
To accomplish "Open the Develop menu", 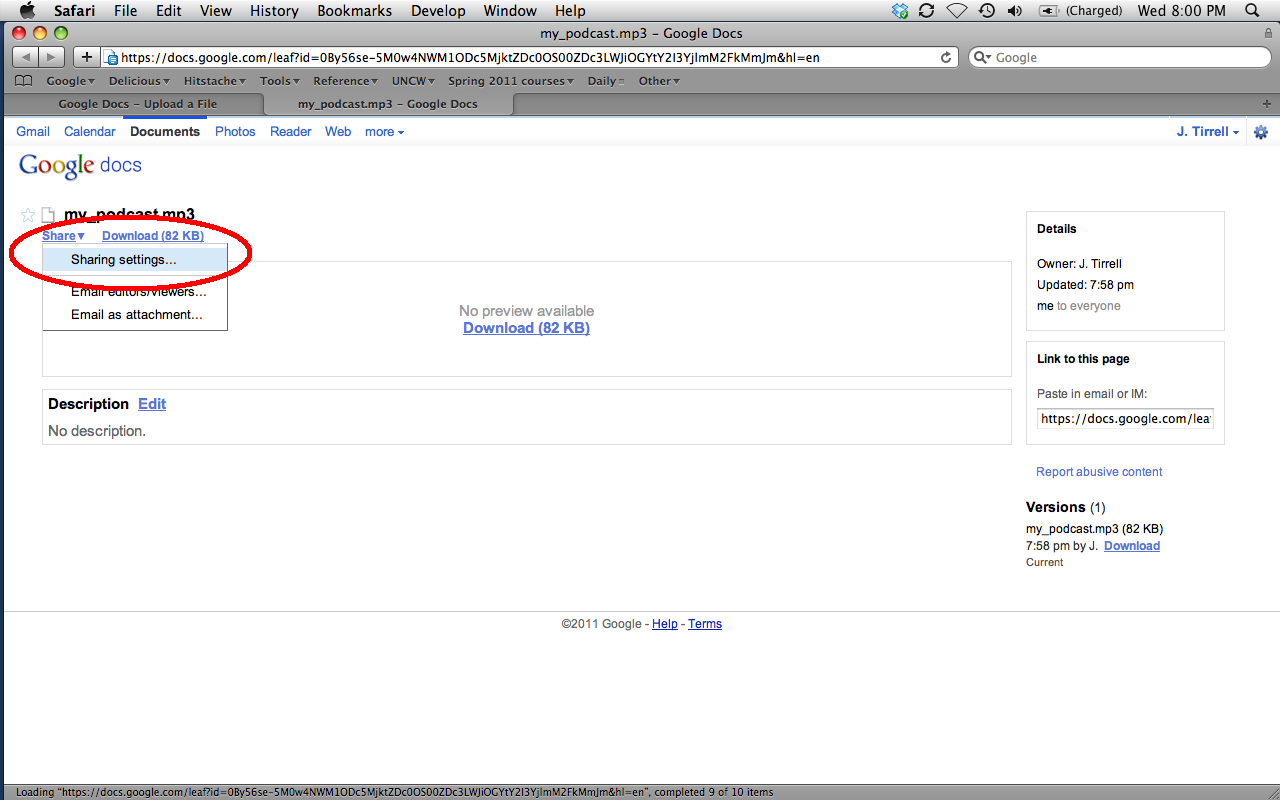I will [438, 11].
